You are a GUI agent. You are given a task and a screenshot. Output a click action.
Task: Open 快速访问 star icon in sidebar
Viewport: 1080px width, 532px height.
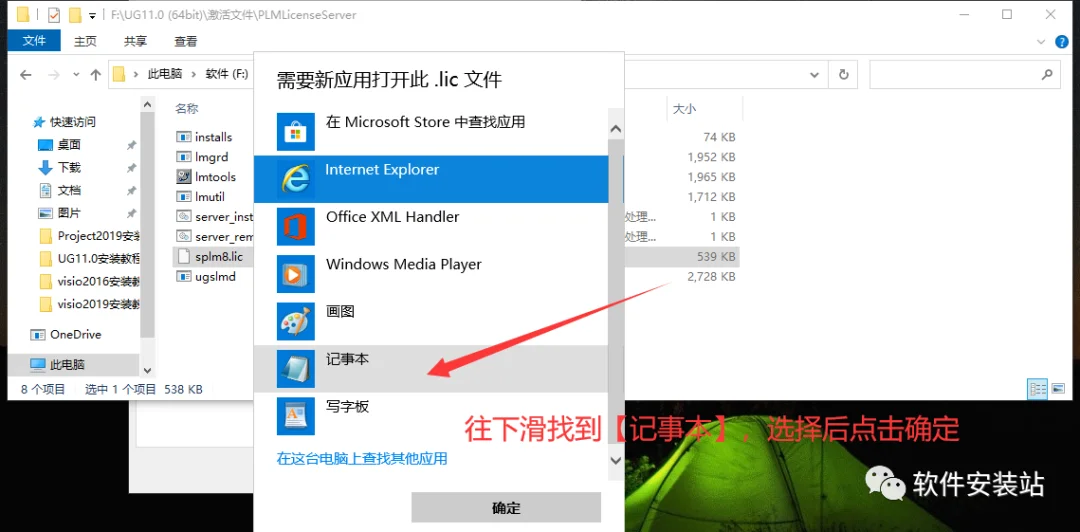click(x=39, y=122)
